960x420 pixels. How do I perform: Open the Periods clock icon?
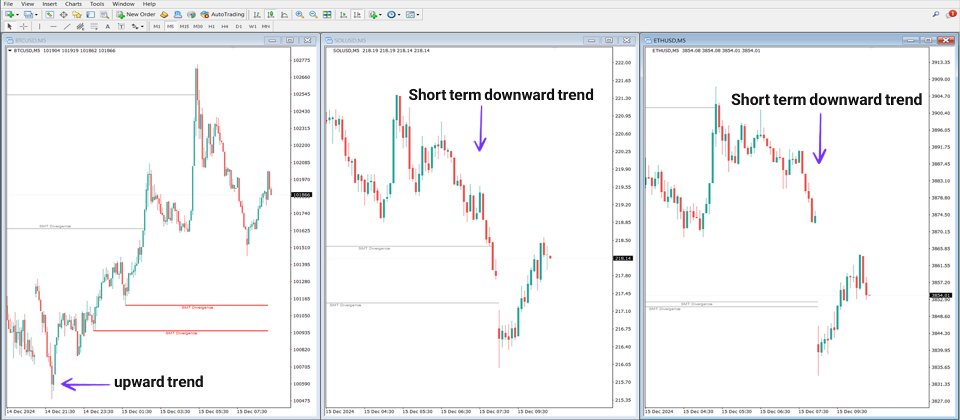point(391,14)
